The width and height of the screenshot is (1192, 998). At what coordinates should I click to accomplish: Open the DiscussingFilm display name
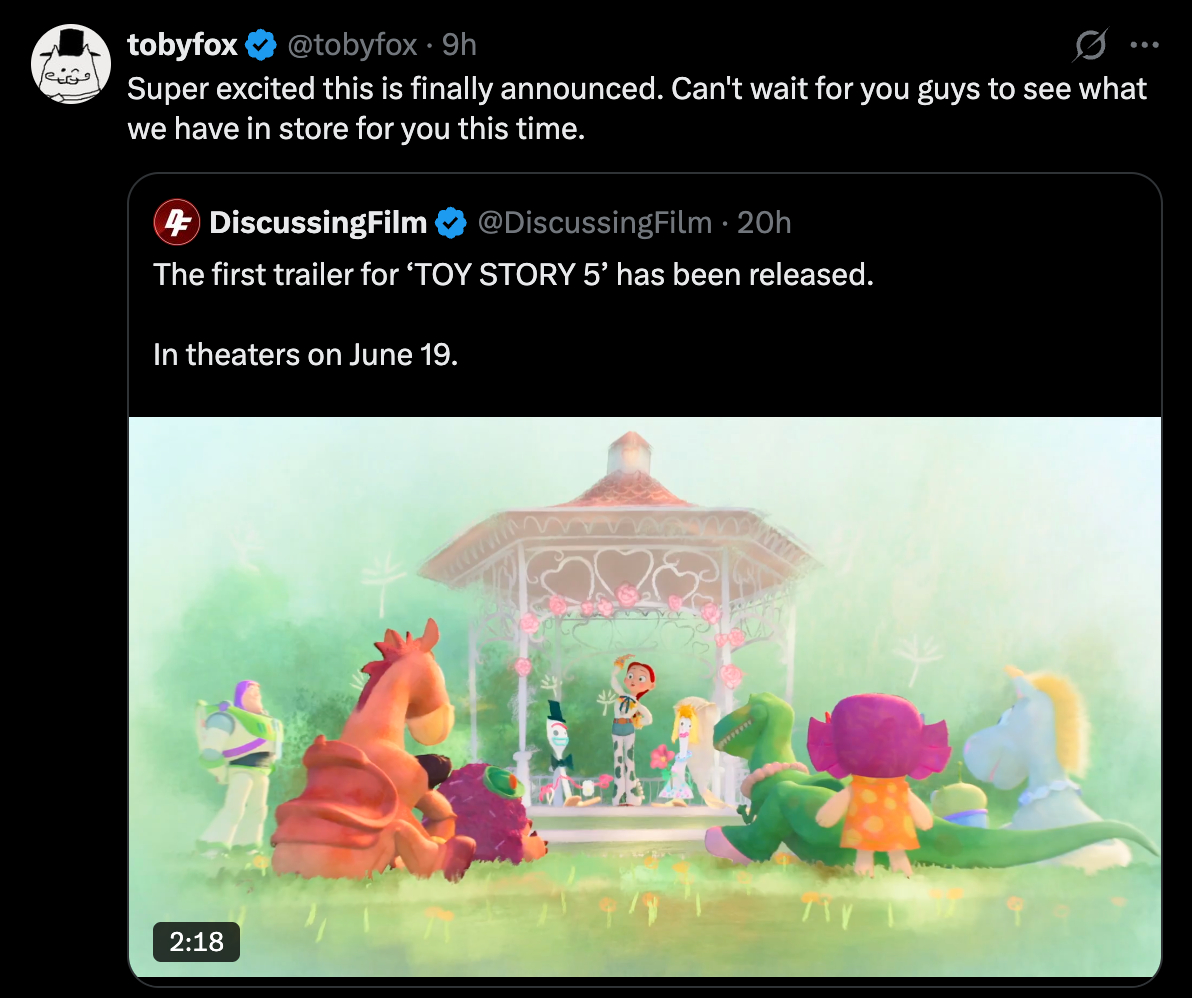pyautogui.click(x=318, y=222)
